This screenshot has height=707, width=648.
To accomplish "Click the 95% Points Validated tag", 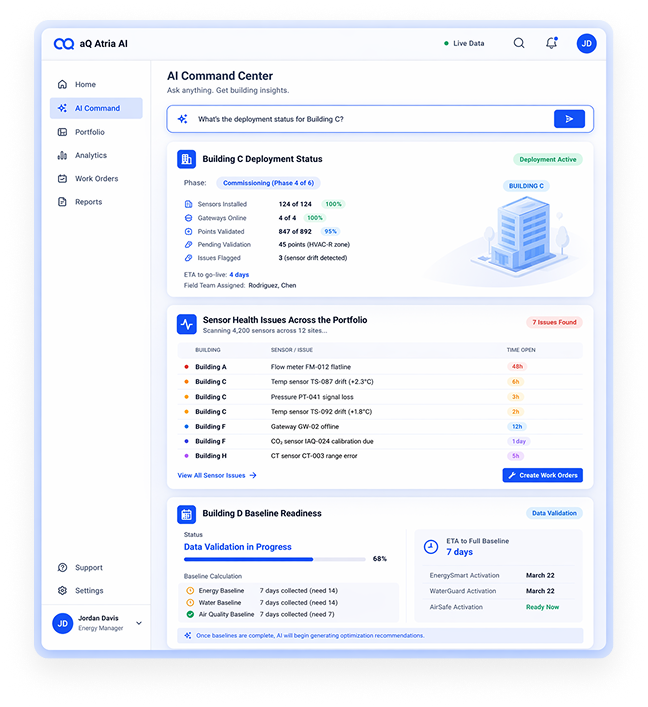I will [331, 231].
